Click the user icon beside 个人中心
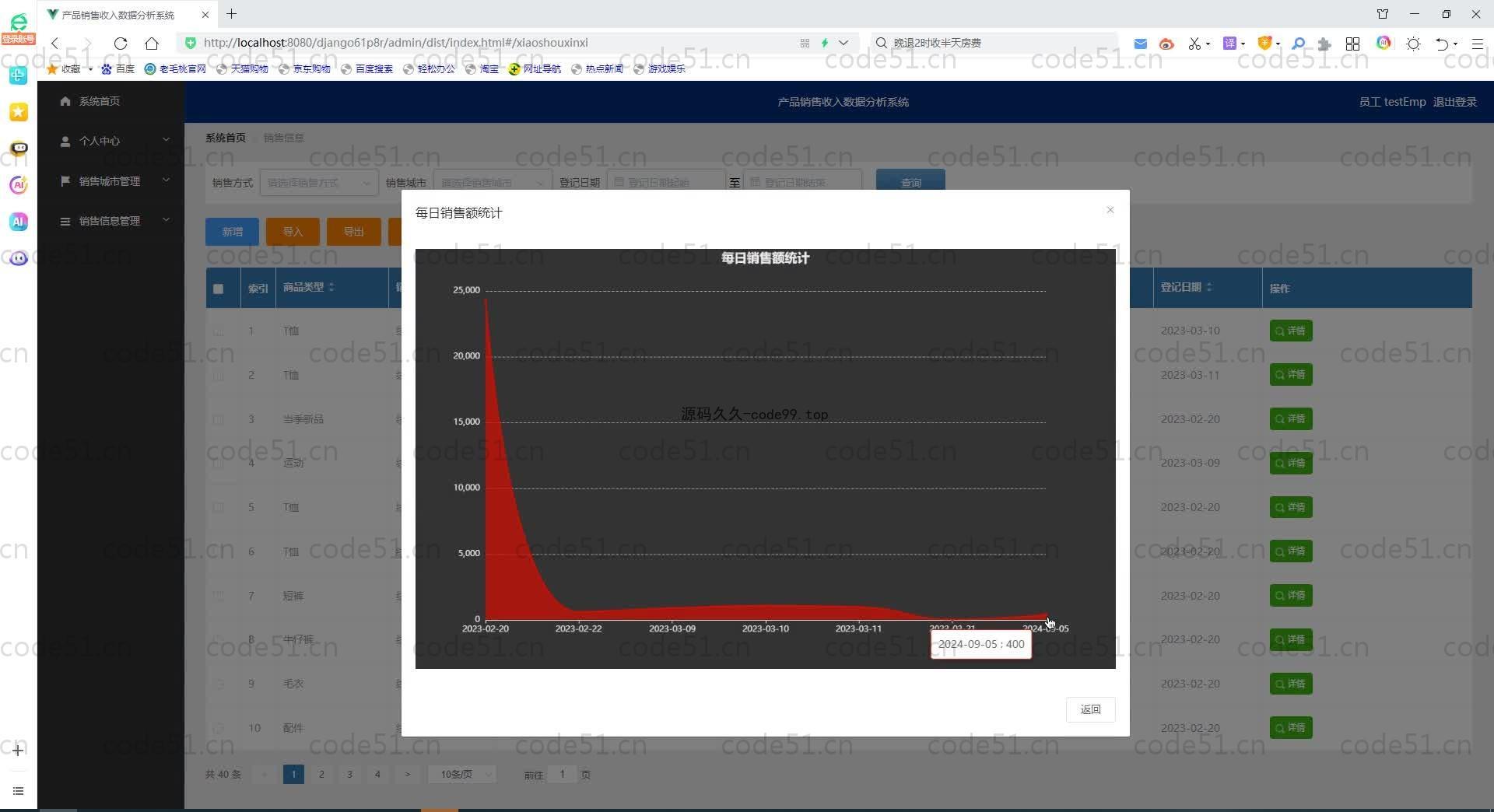 [65, 141]
